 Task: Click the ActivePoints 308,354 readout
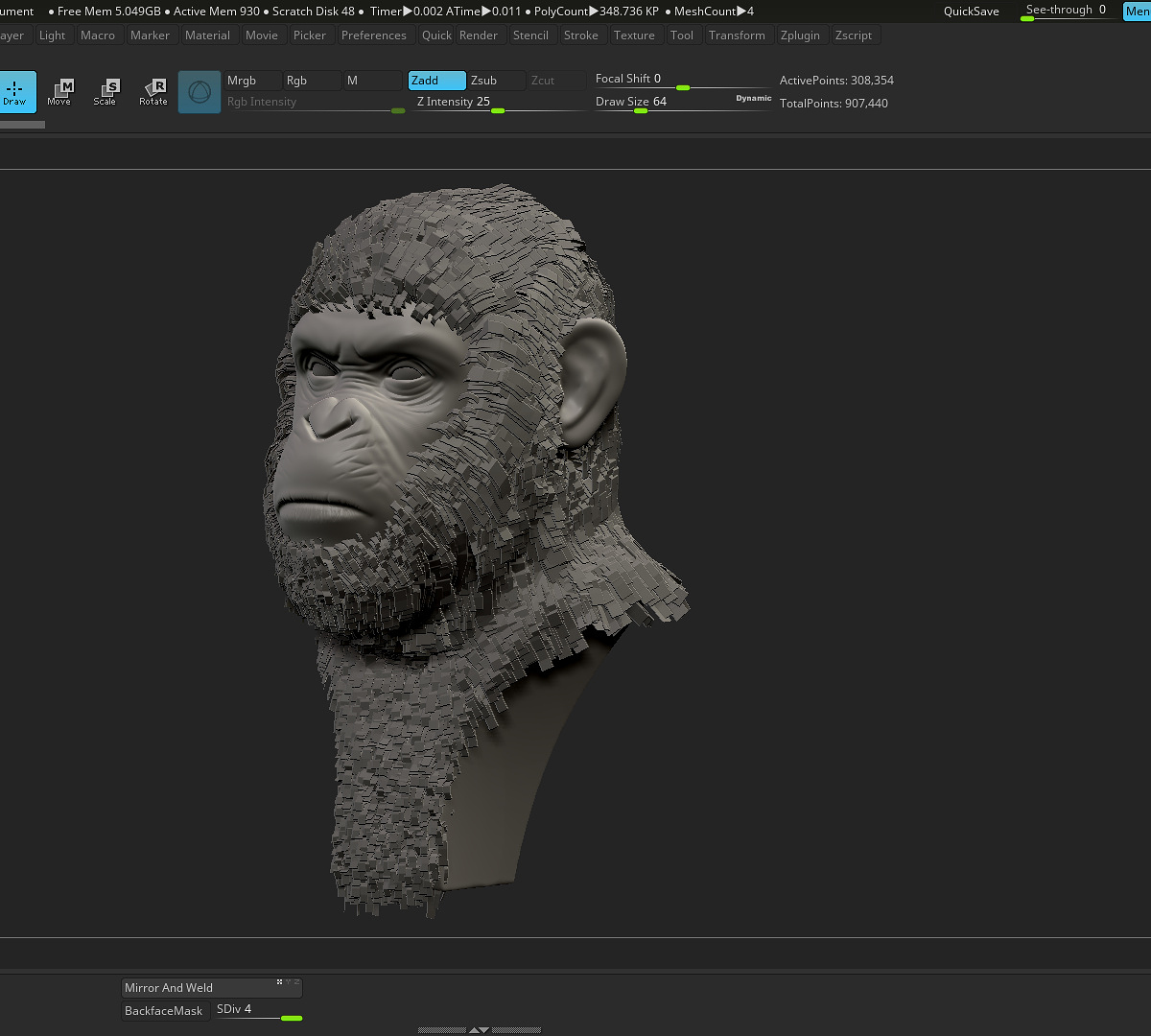point(836,81)
